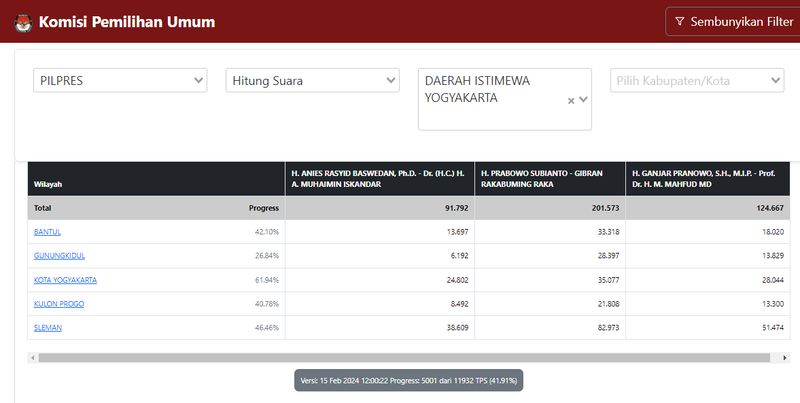Click the Anies Baswedan - Muhaimin column header
The image size is (800, 403).
380,179
